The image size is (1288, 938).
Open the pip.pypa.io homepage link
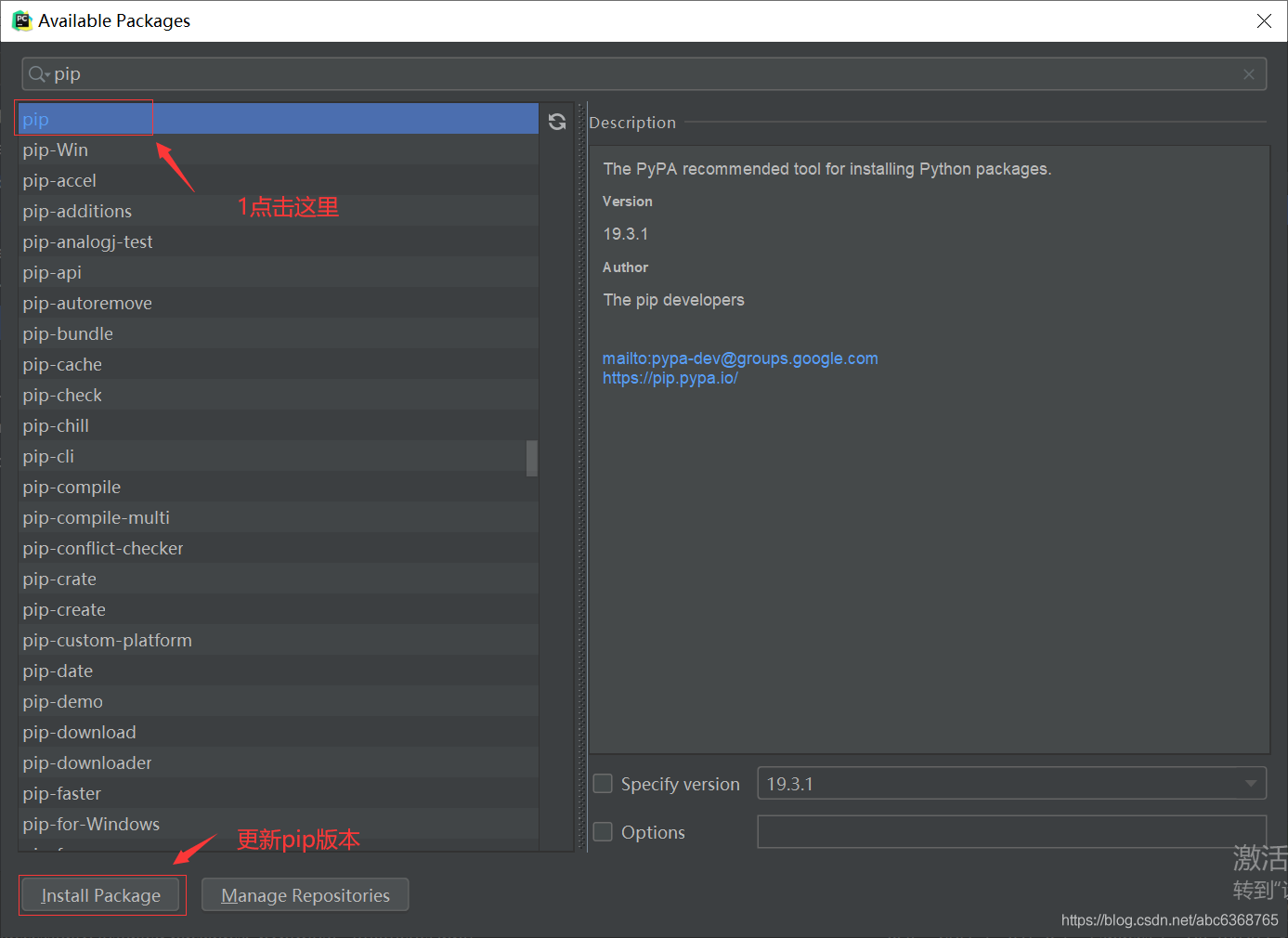(x=670, y=378)
